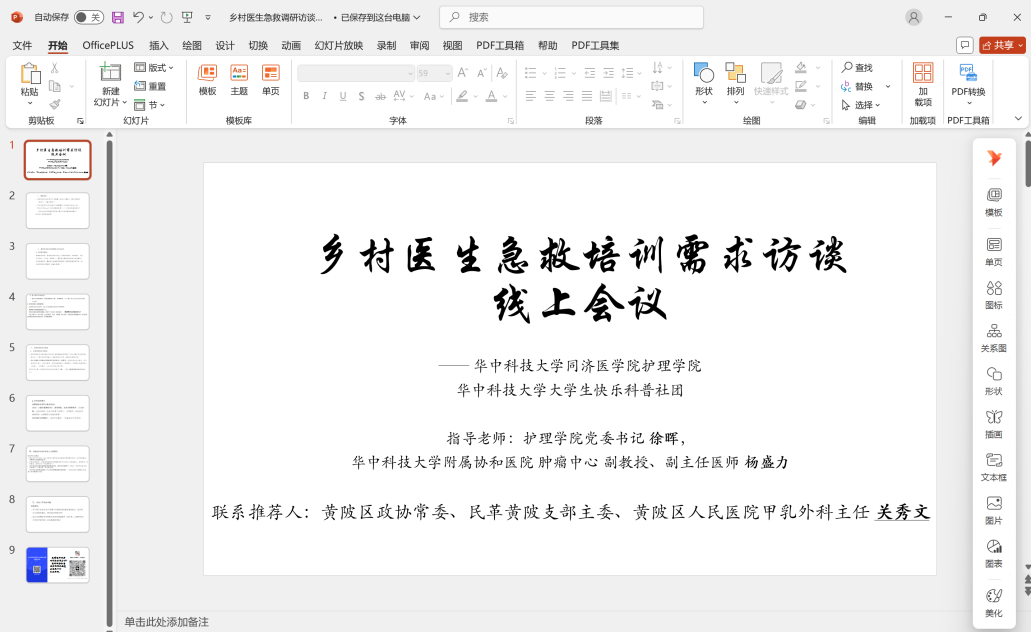Image resolution: width=1031 pixels, height=632 pixels.
Task: Click the PDF转换 convert icon
Action: (x=967, y=72)
